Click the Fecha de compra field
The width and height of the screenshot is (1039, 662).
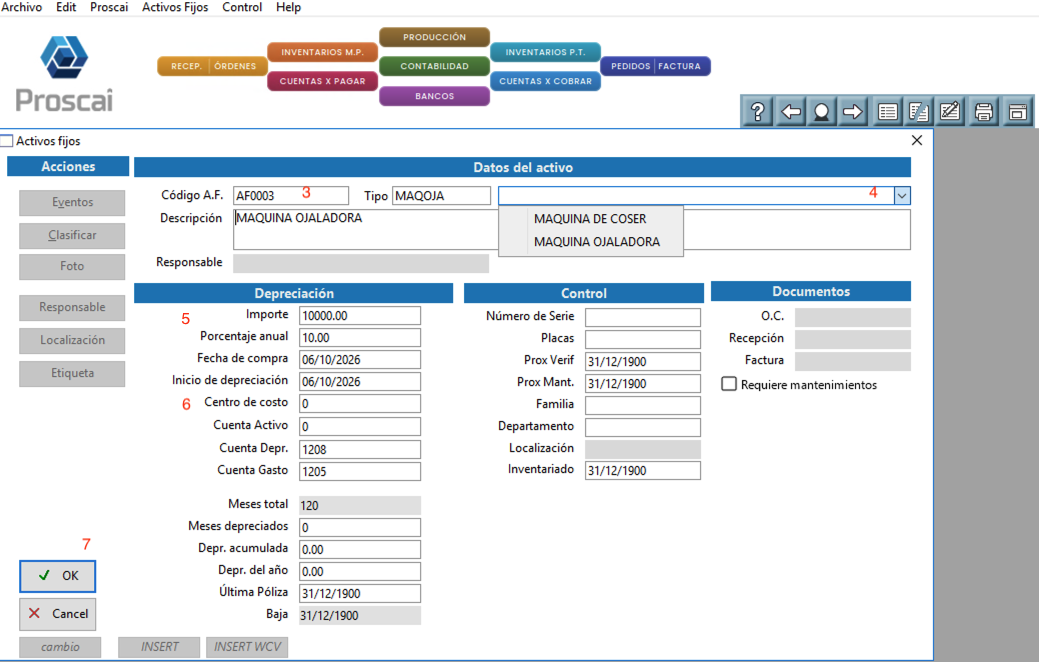tap(360, 359)
